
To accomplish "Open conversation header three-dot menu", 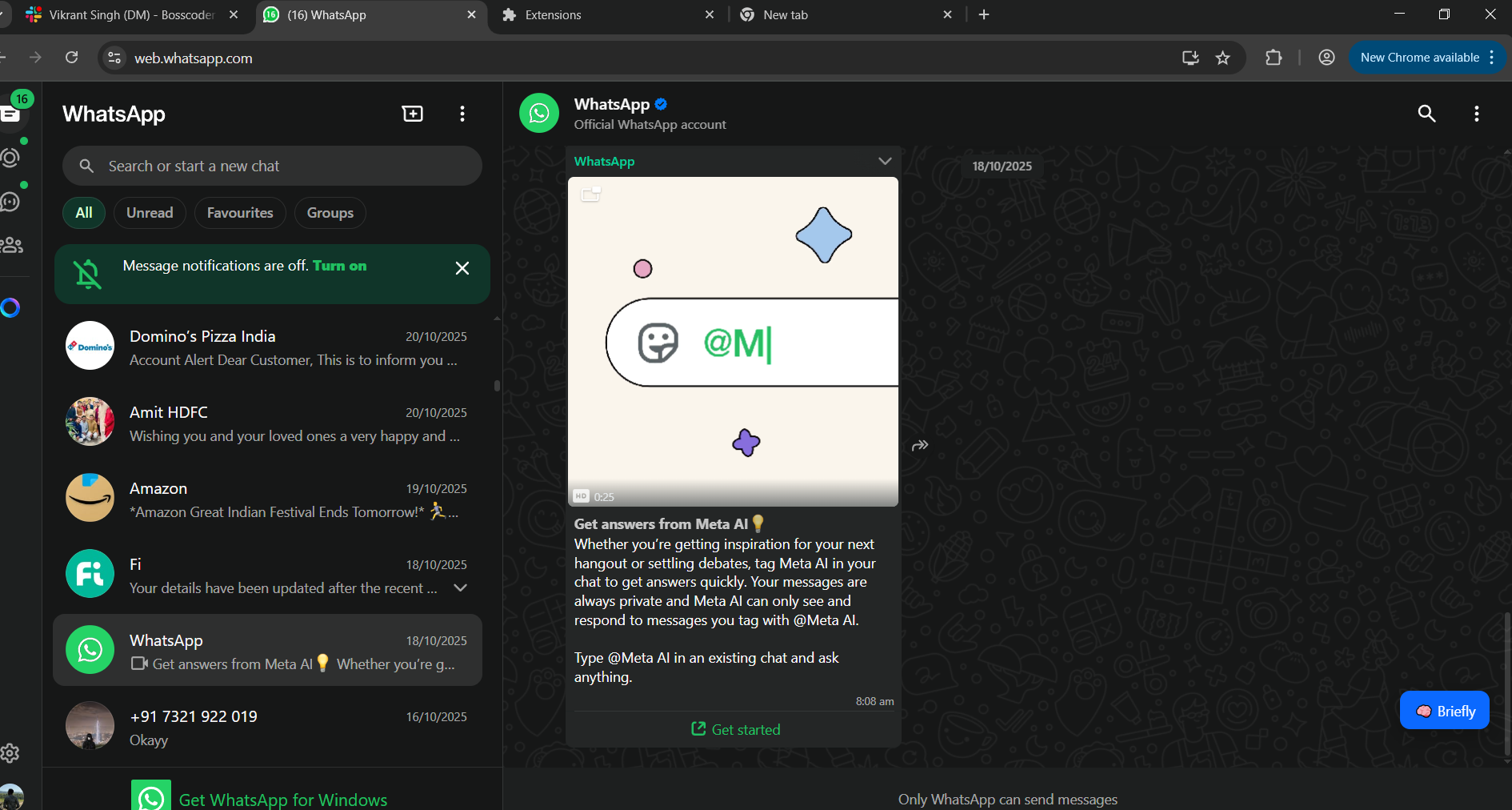I will click(x=1477, y=114).
